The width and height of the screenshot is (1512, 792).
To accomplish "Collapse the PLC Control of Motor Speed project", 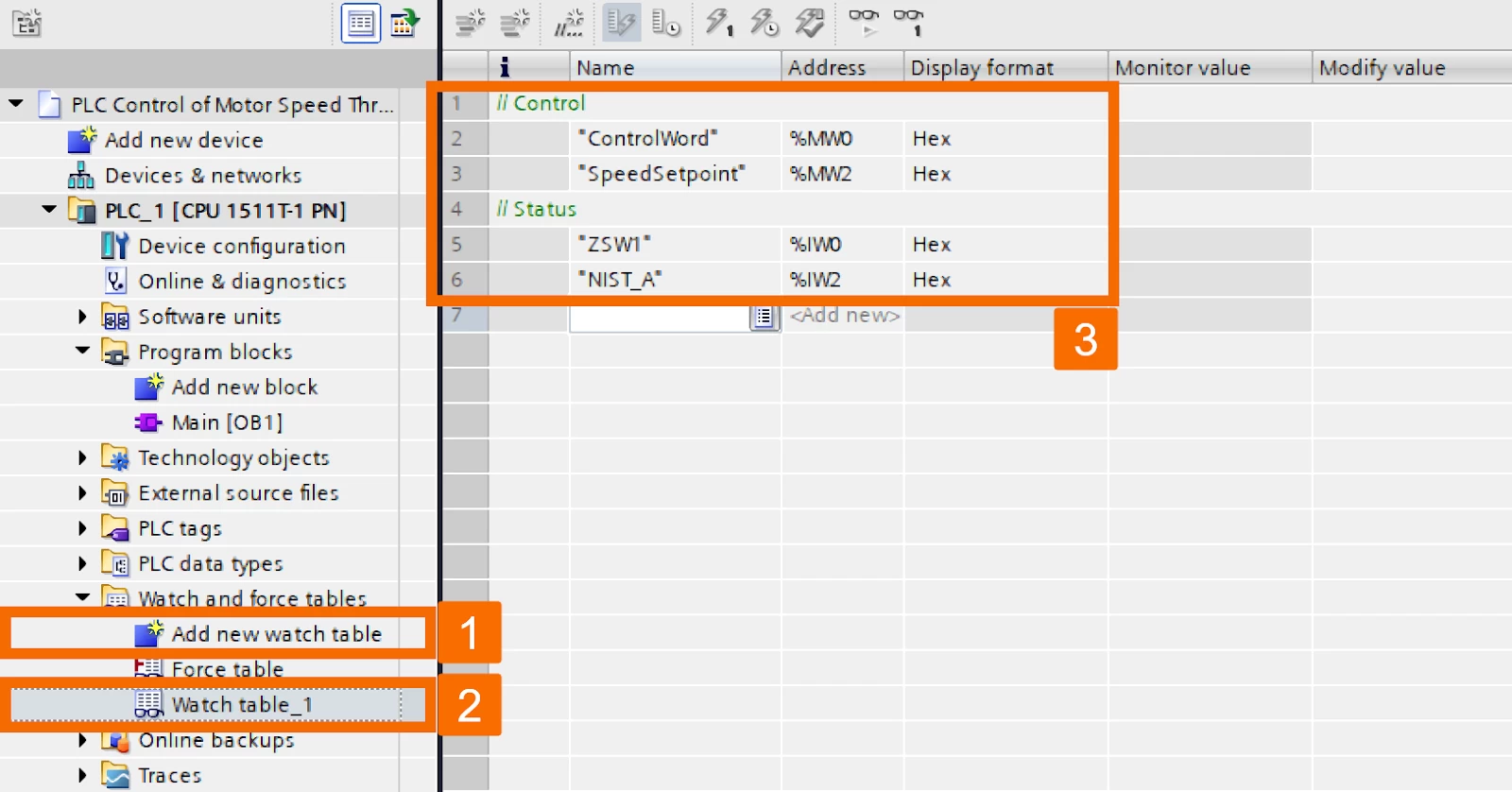I will click(x=16, y=103).
